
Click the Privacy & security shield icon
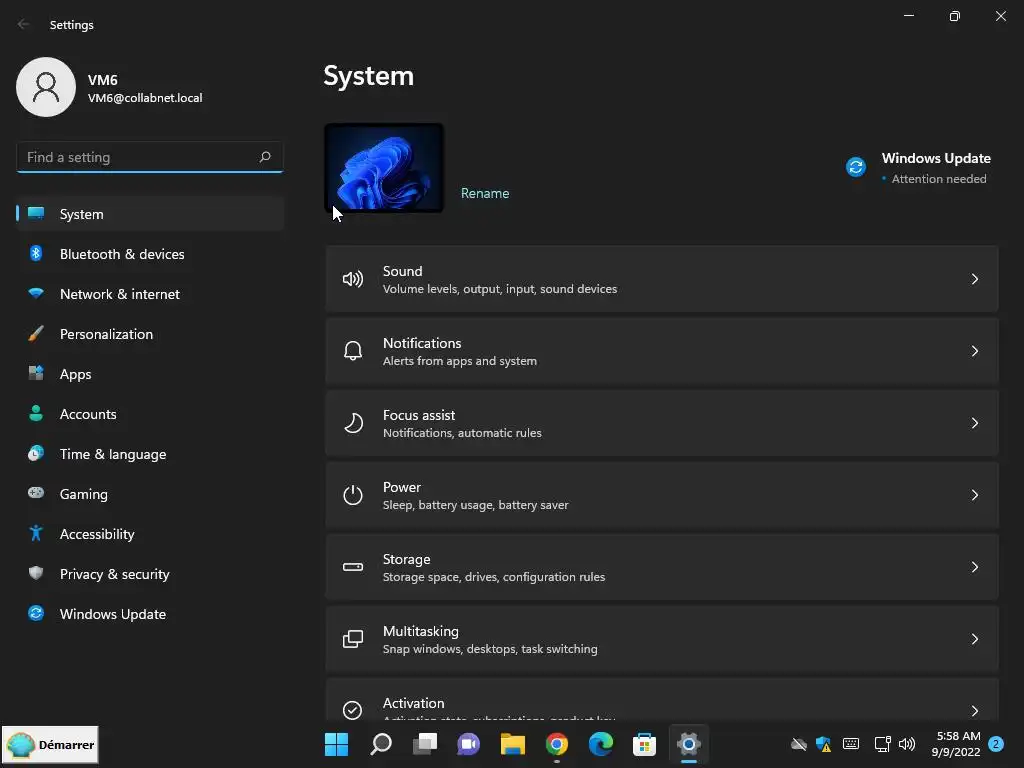pos(36,573)
